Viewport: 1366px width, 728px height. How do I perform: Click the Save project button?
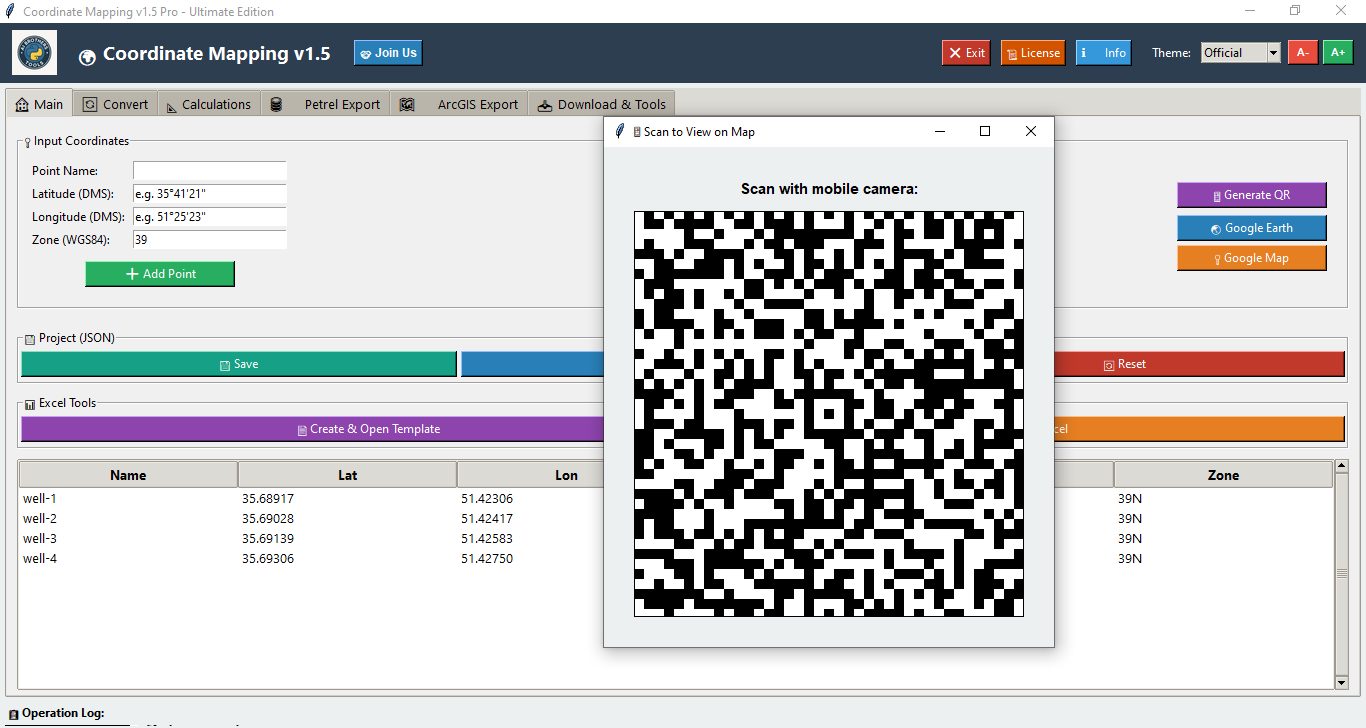click(x=239, y=364)
